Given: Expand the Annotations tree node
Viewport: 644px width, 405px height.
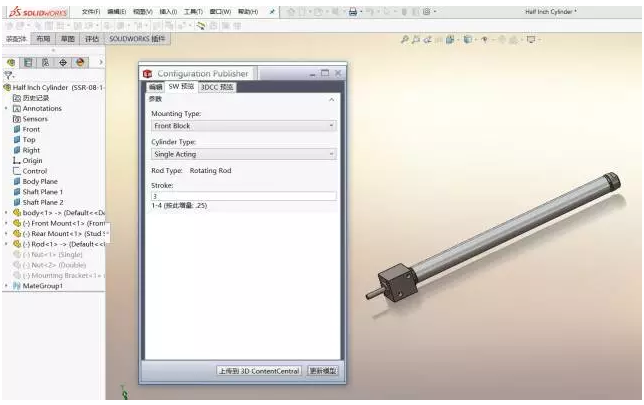Looking at the screenshot, I should click(6, 108).
